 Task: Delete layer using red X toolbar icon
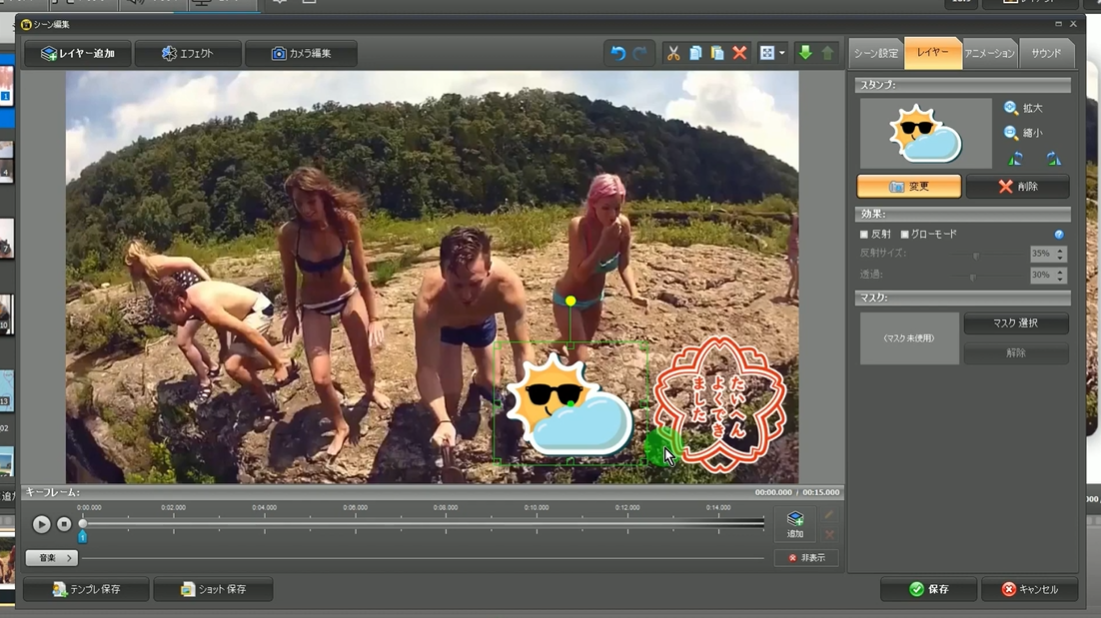tap(740, 53)
